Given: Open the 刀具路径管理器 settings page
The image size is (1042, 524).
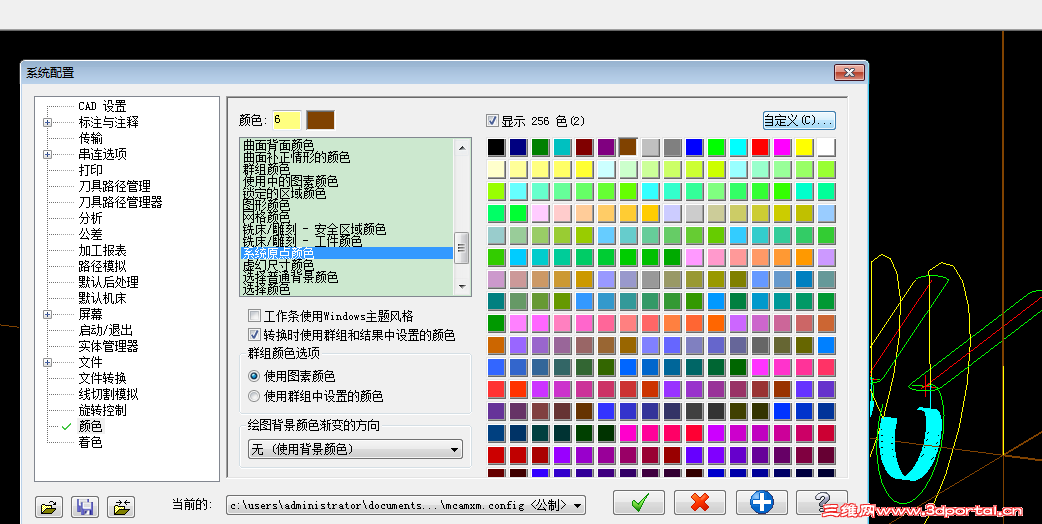Looking at the screenshot, I should point(120,202).
